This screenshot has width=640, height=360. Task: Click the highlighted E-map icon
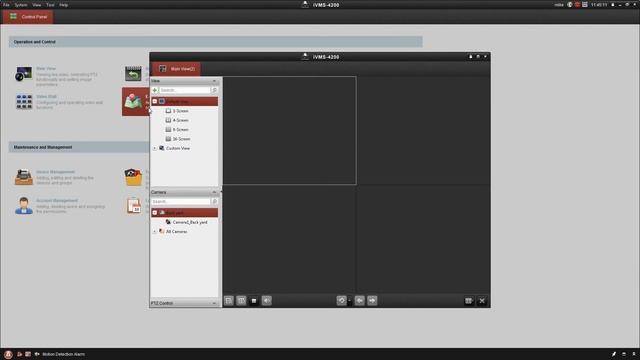(133, 102)
